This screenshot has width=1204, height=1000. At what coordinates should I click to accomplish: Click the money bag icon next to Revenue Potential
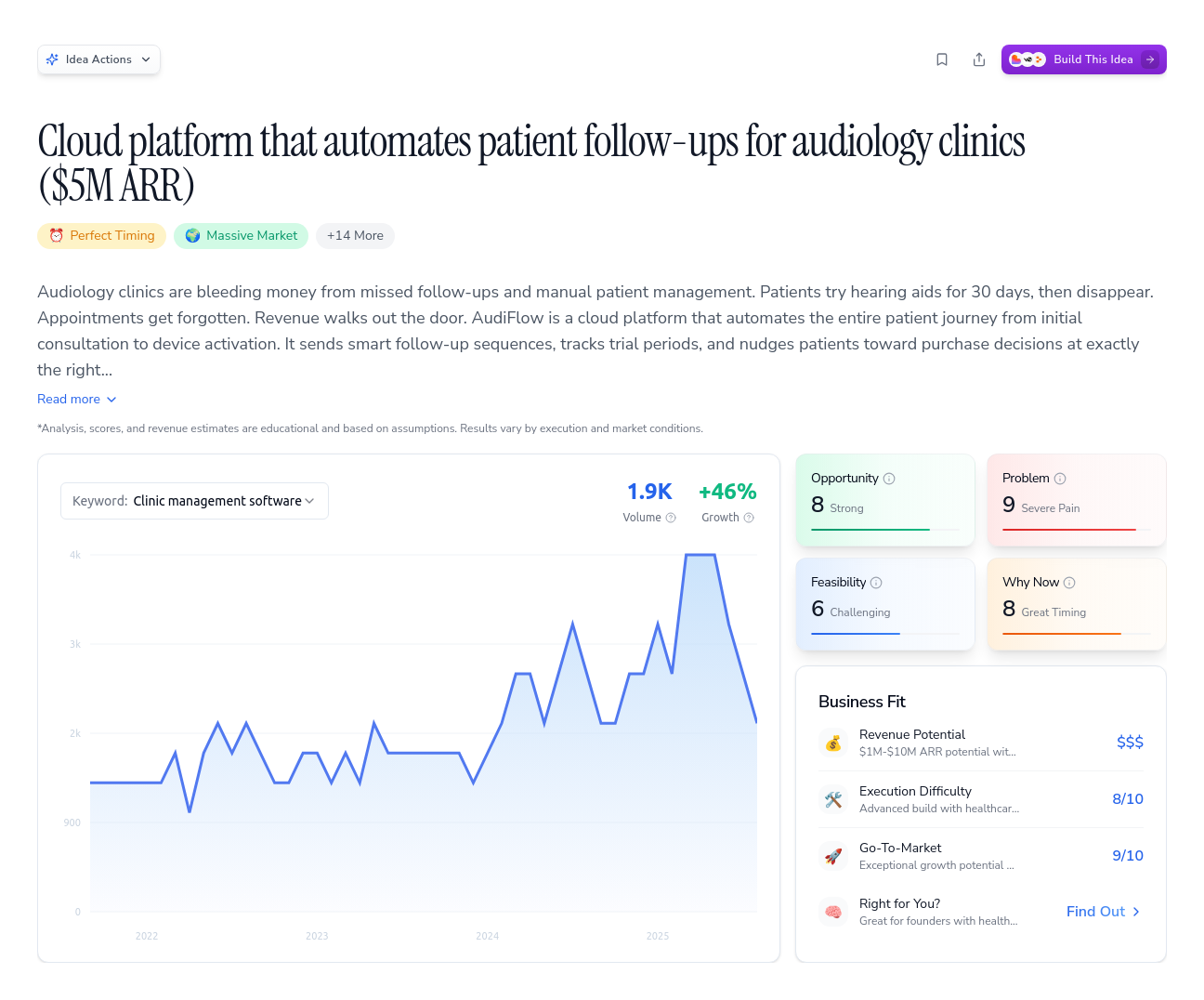tap(833, 743)
